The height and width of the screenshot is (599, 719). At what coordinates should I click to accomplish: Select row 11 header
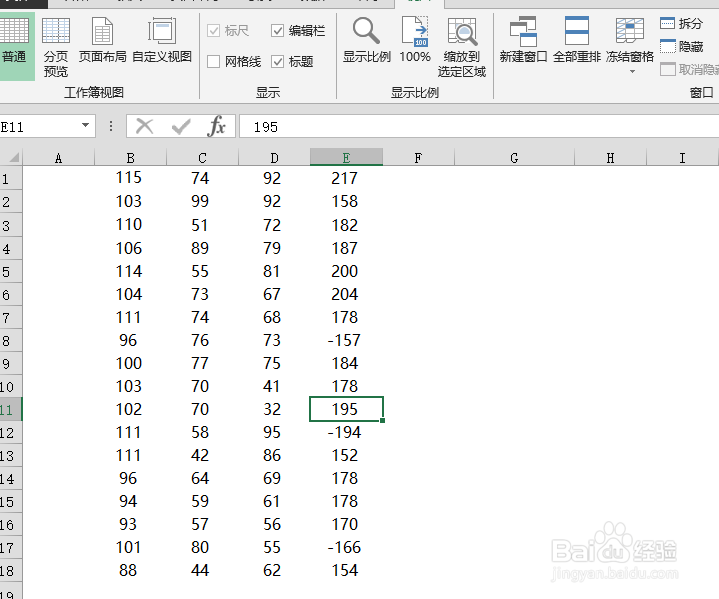[x=11, y=409]
